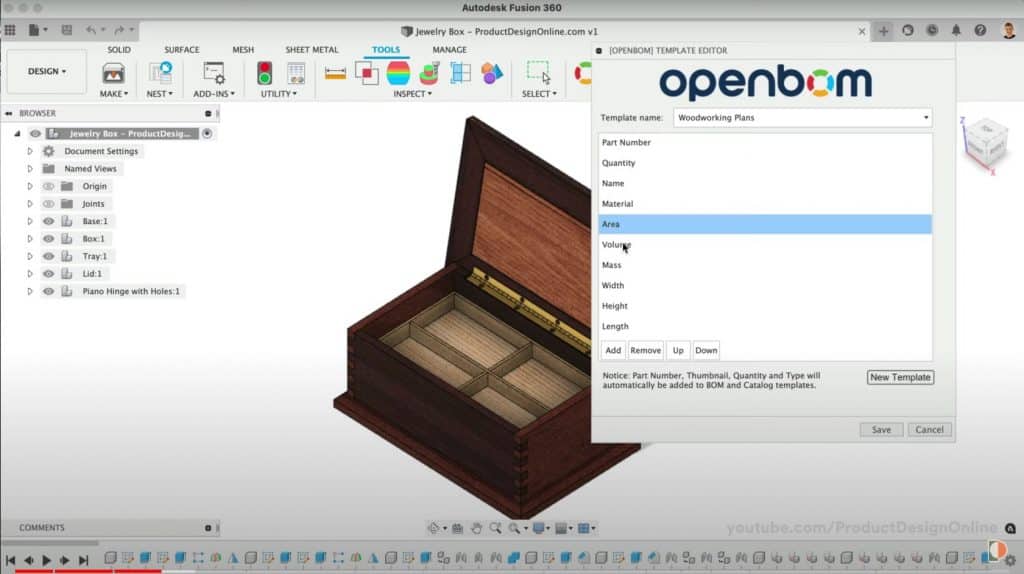Open the Template name dropdown
The height and width of the screenshot is (574, 1024).
(802, 118)
